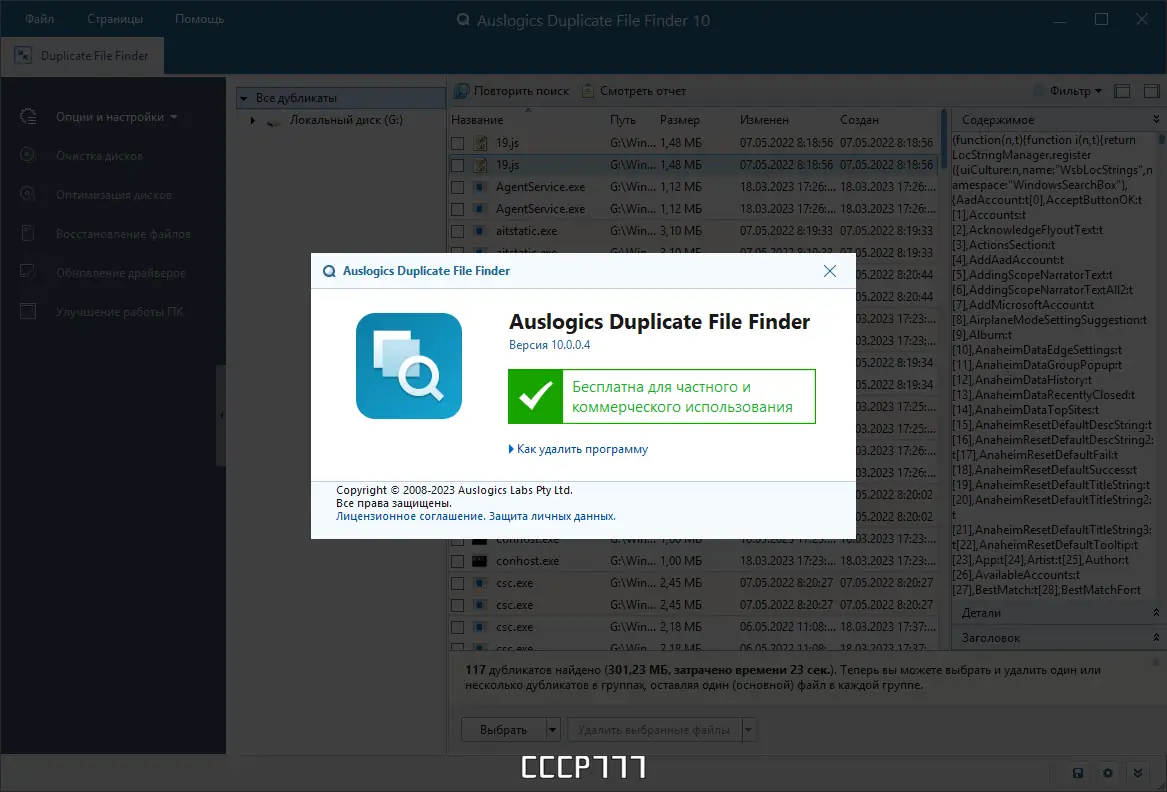Open the Помощь menu
1167x792 pixels.
click(x=199, y=19)
